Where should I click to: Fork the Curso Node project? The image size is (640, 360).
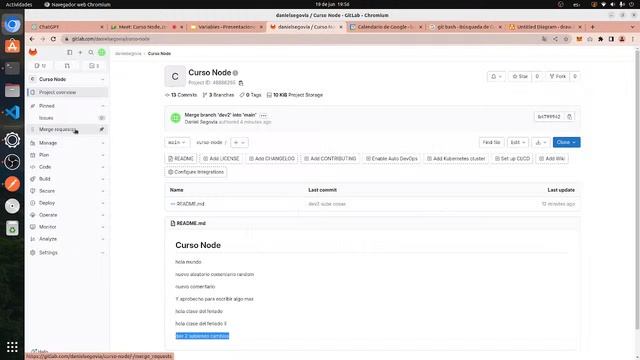tap(558, 76)
